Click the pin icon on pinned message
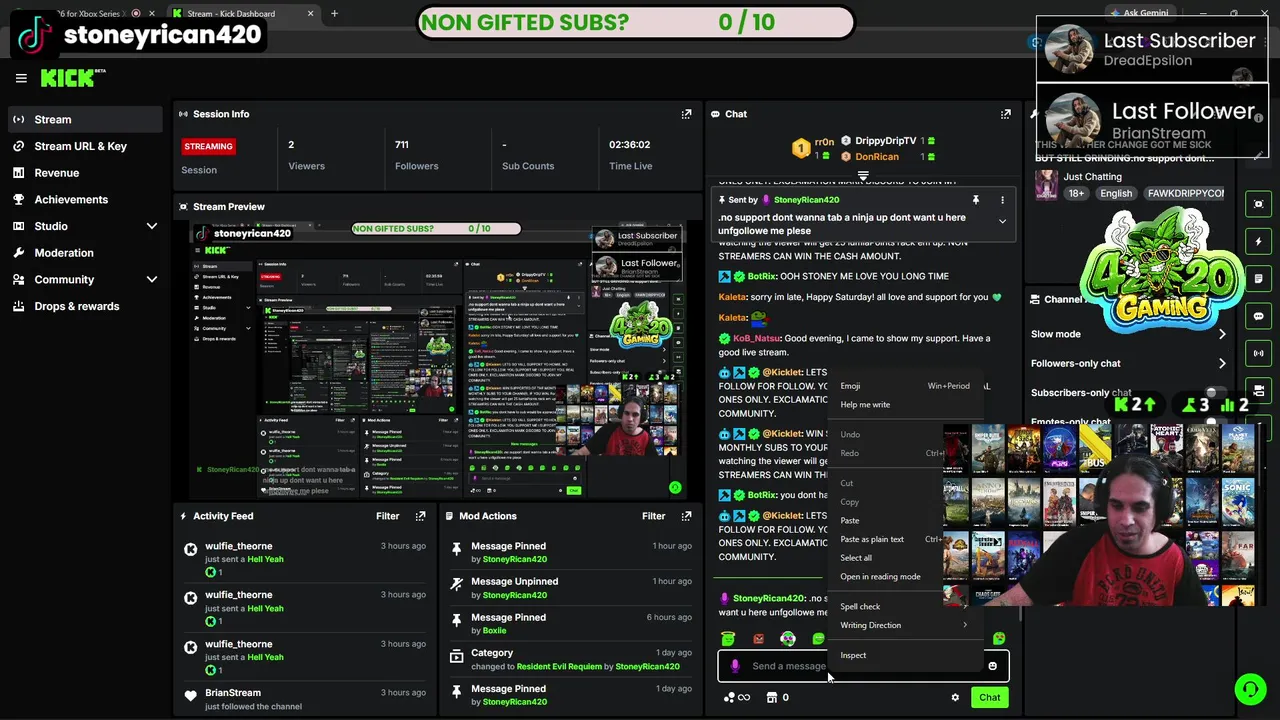This screenshot has height=720, width=1280. pos(976,200)
